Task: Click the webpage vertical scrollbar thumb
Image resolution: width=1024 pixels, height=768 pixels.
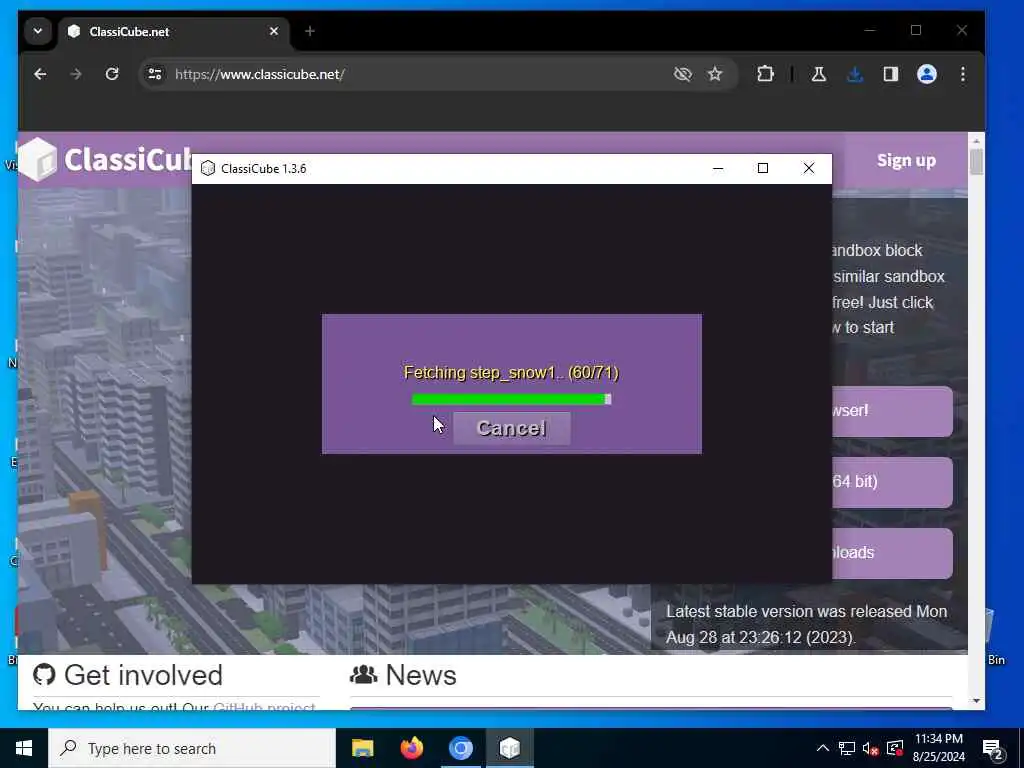Action: pyautogui.click(x=976, y=162)
